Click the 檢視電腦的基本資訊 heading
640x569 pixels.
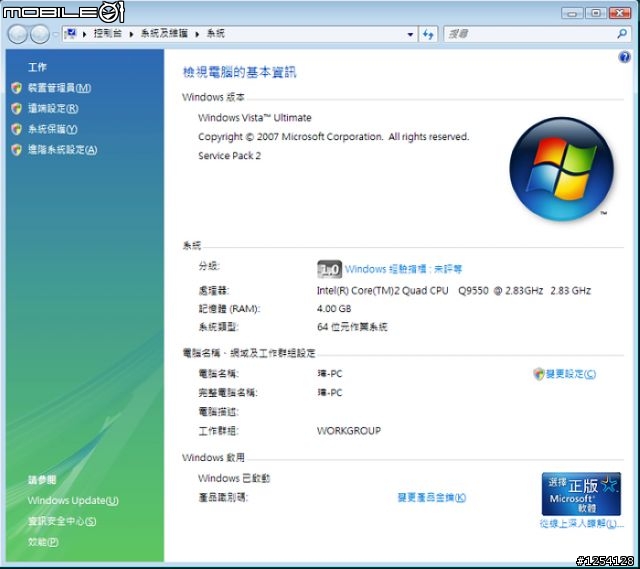click(x=239, y=73)
